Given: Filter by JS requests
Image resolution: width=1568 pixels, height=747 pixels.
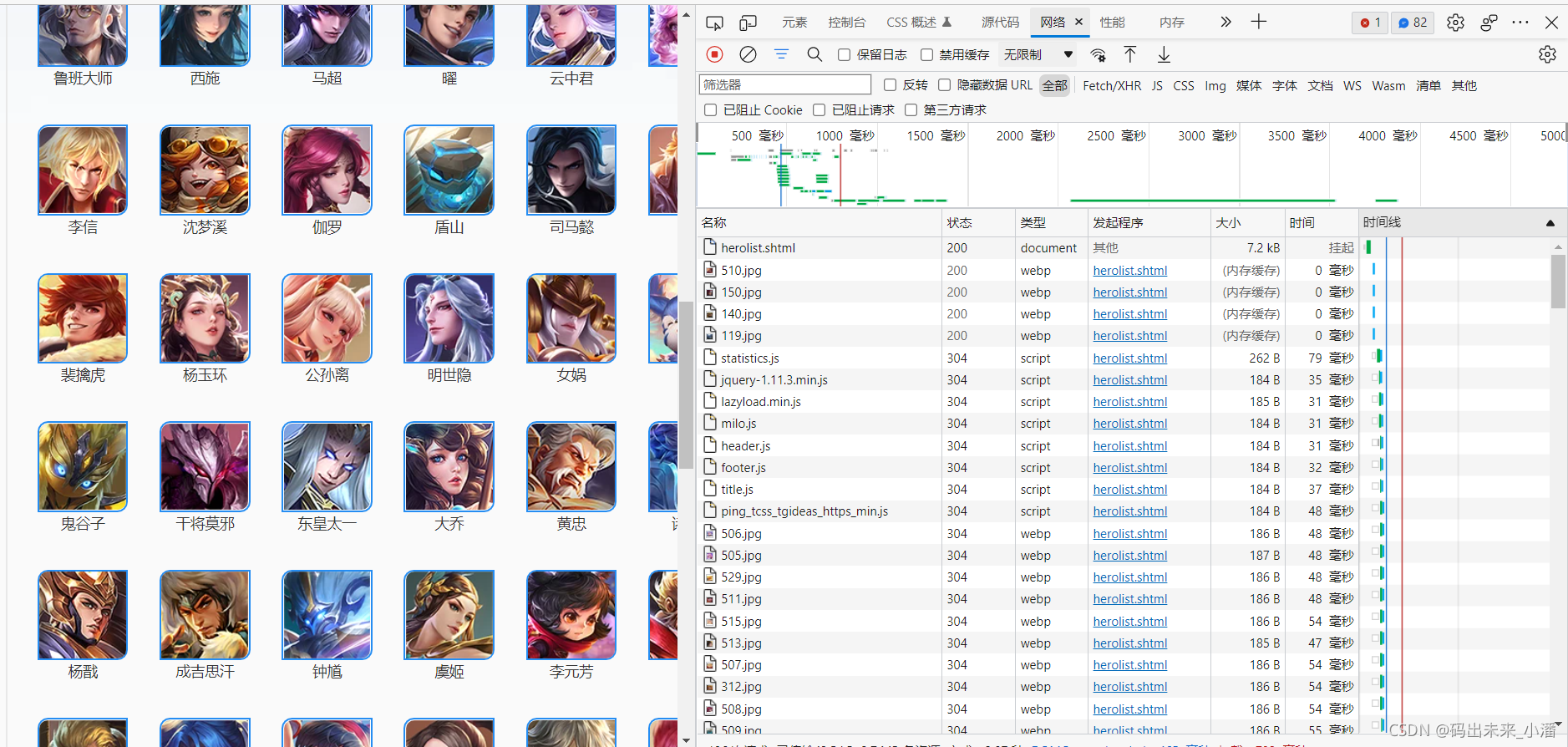Looking at the screenshot, I should click(1157, 85).
